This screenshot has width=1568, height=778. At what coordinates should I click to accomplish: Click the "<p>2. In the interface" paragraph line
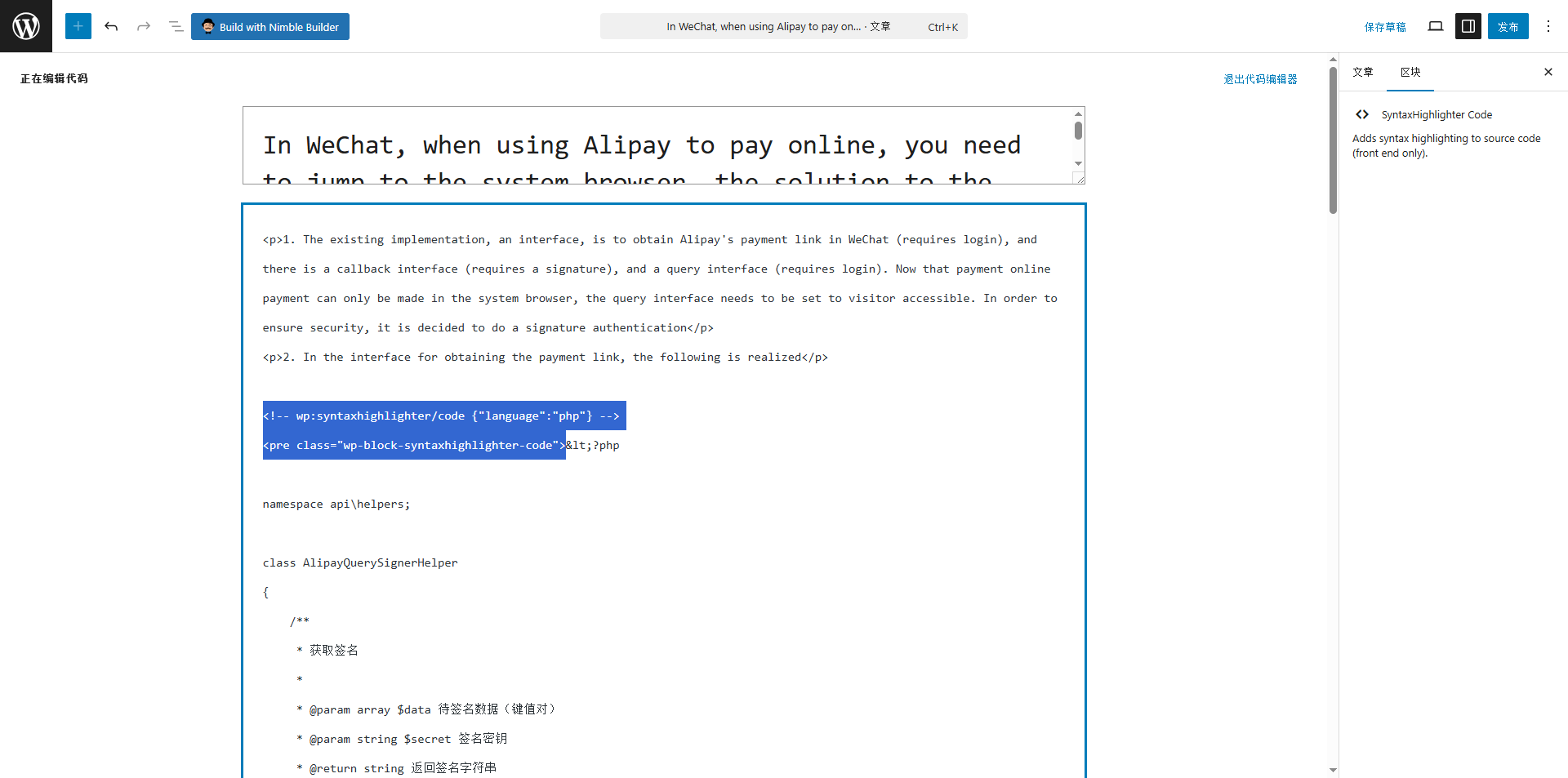pos(546,358)
